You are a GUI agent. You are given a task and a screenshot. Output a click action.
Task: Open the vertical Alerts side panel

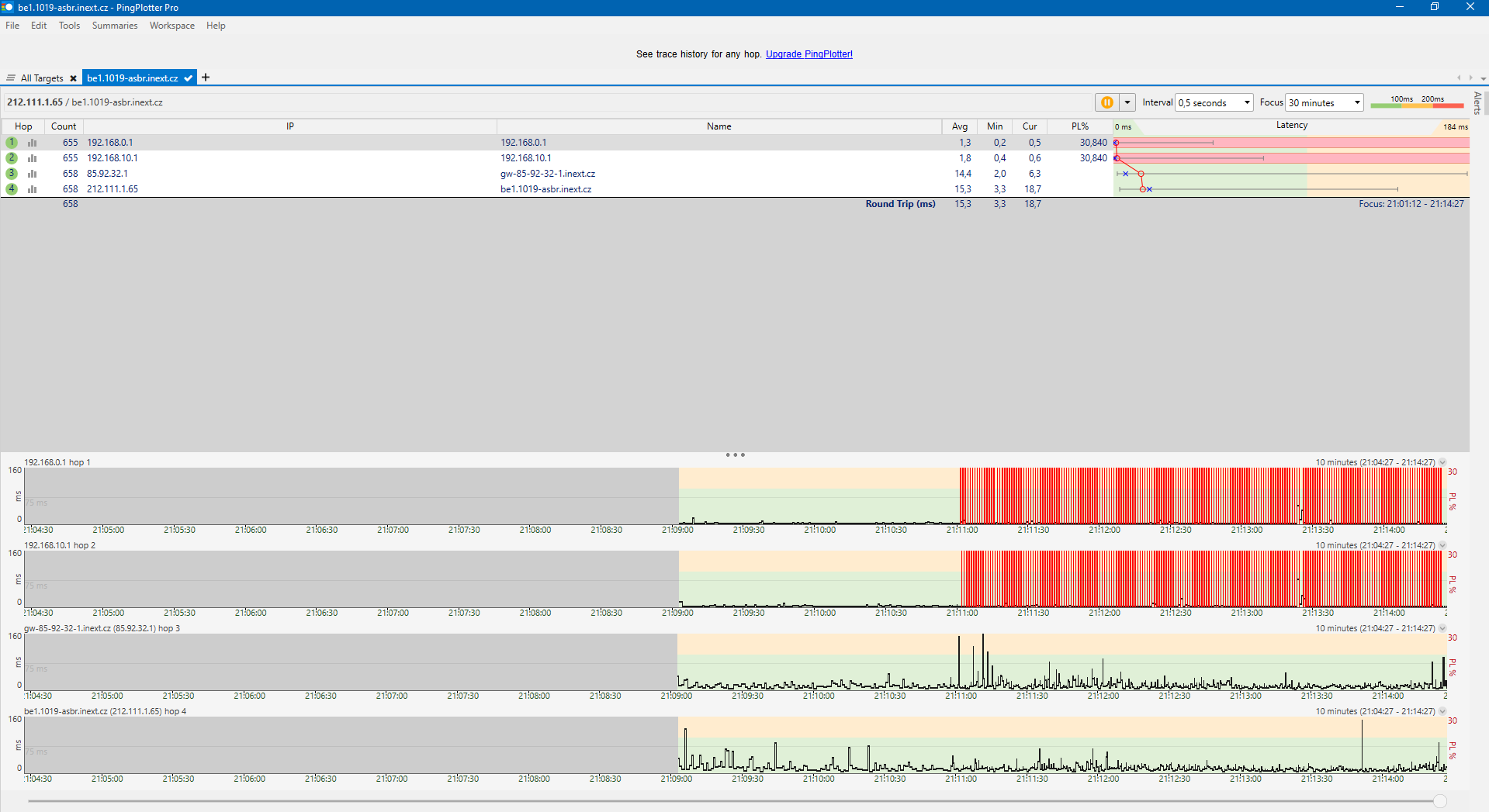[1477, 102]
